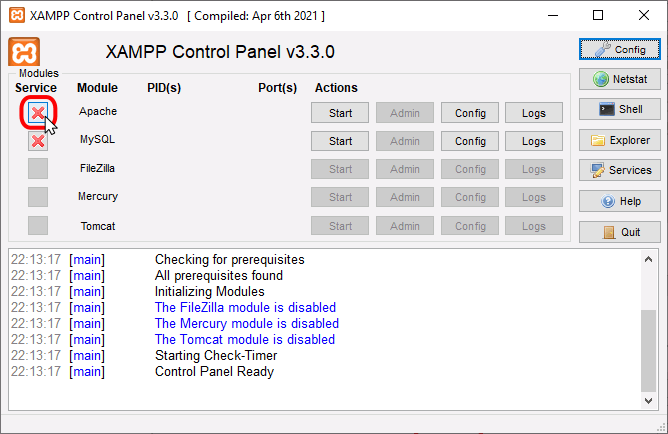Screen dimensions: 668x434
Task: Click the Mercury Admin button
Action: pos(405,197)
